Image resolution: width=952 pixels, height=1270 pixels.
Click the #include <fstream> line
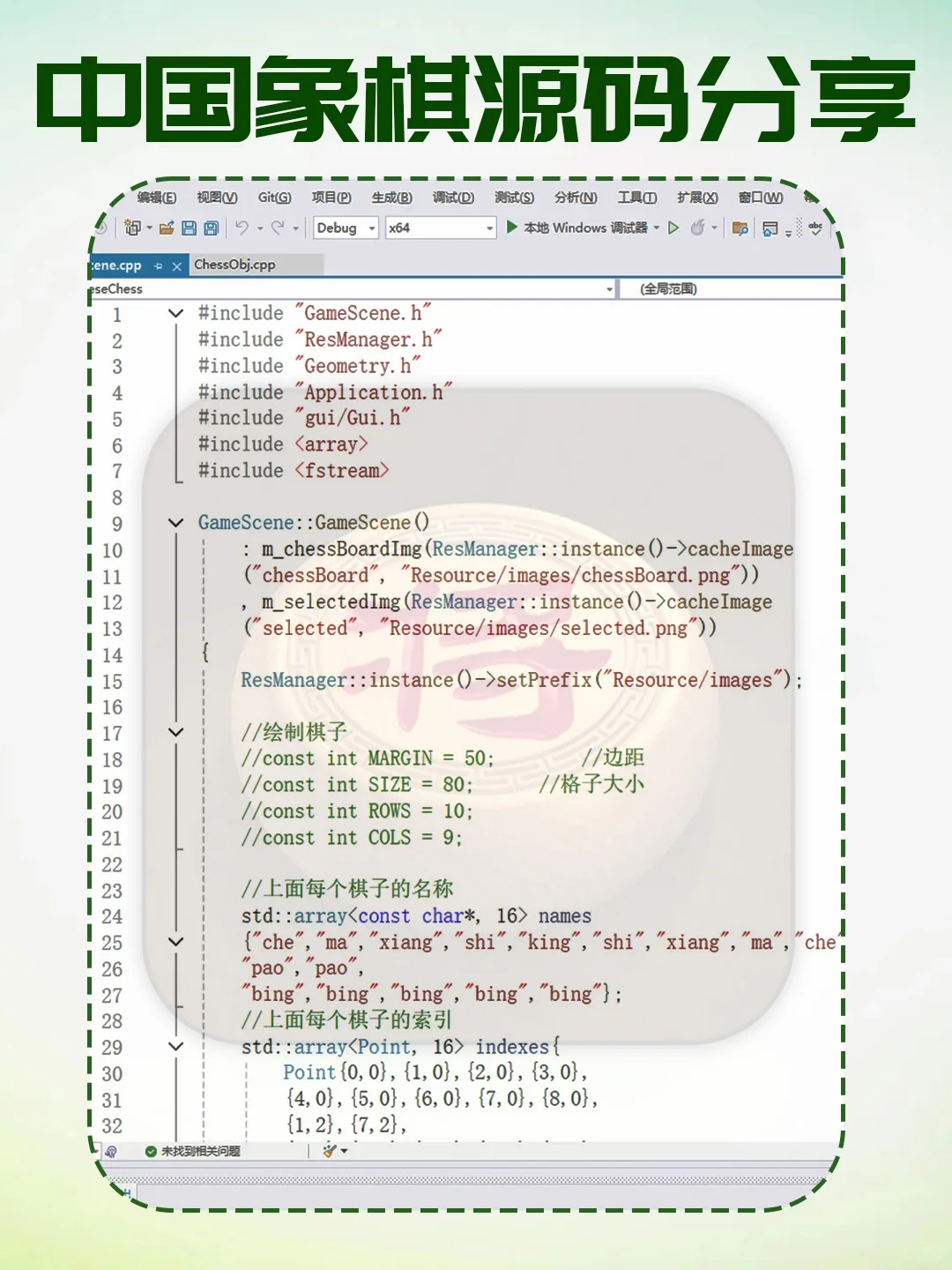[x=294, y=470]
